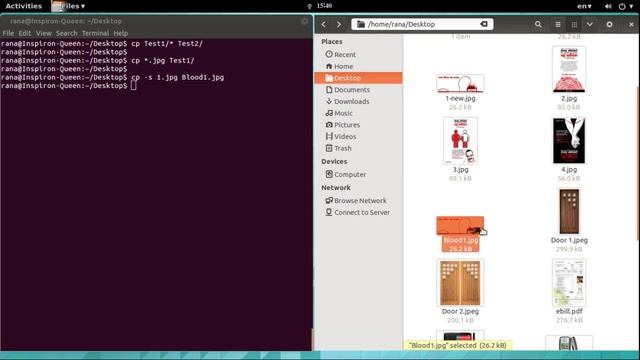640x360 pixels.
Task: Open the Terminal menu in the terminal menubar
Action: point(95,33)
